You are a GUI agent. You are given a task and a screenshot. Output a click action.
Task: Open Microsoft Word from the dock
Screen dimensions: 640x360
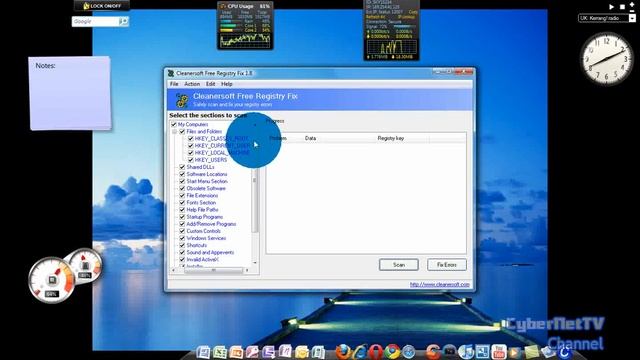click(x=203, y=352)
